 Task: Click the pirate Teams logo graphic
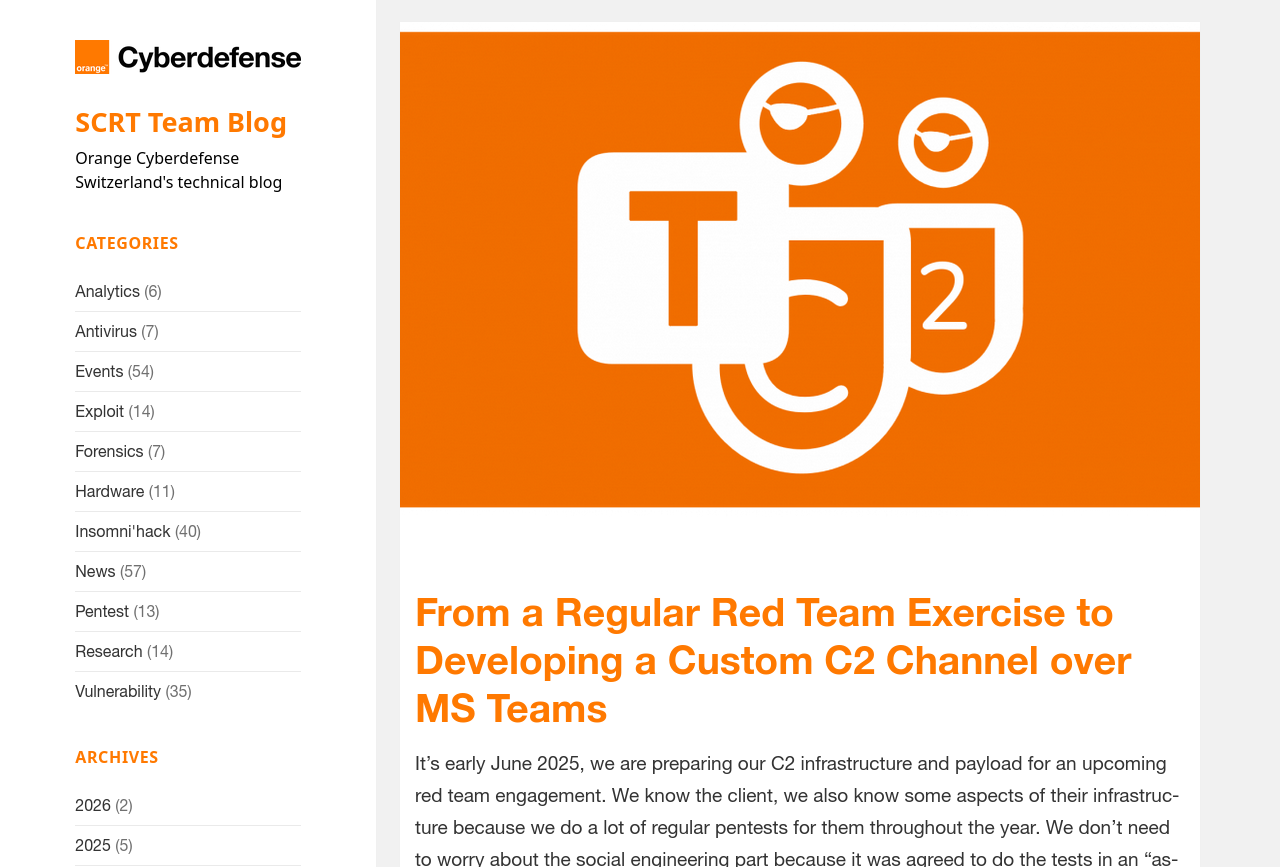800,269
